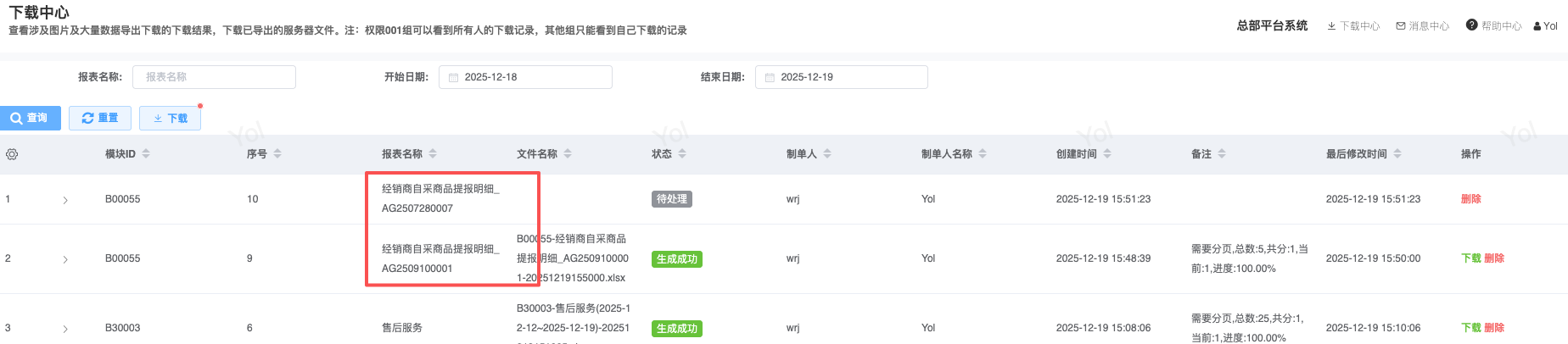The image size is (1568, 344).
Task: Click the 重置 reset button
Action: [100, 118]
